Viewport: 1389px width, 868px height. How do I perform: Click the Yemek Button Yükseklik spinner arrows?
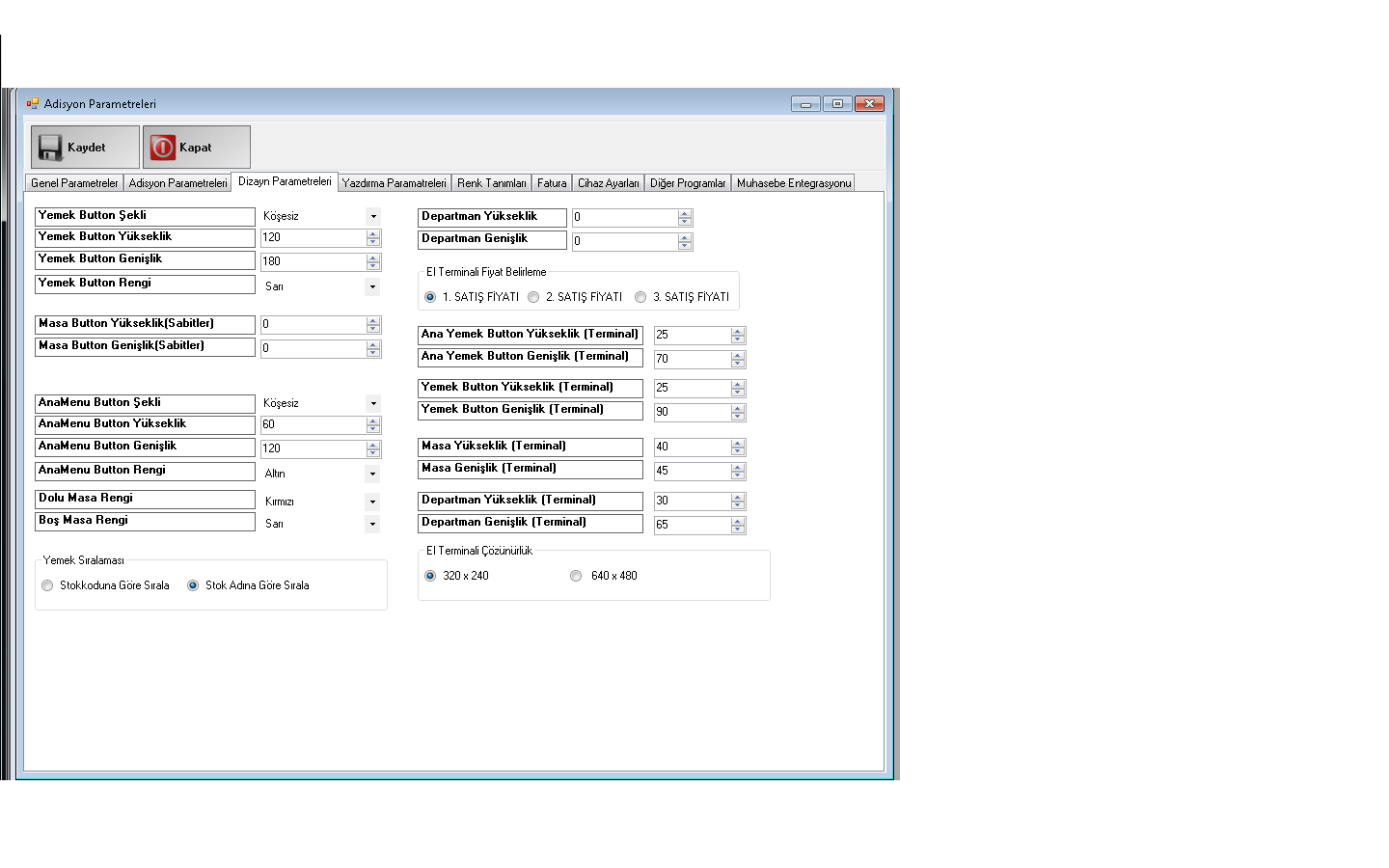(x=373, y=237)
